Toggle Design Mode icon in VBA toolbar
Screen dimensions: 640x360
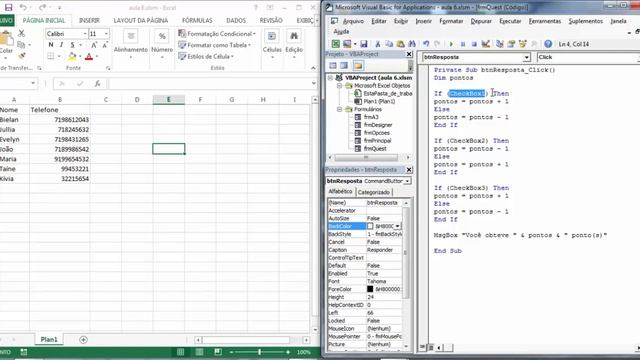click(x=485, y=44)
